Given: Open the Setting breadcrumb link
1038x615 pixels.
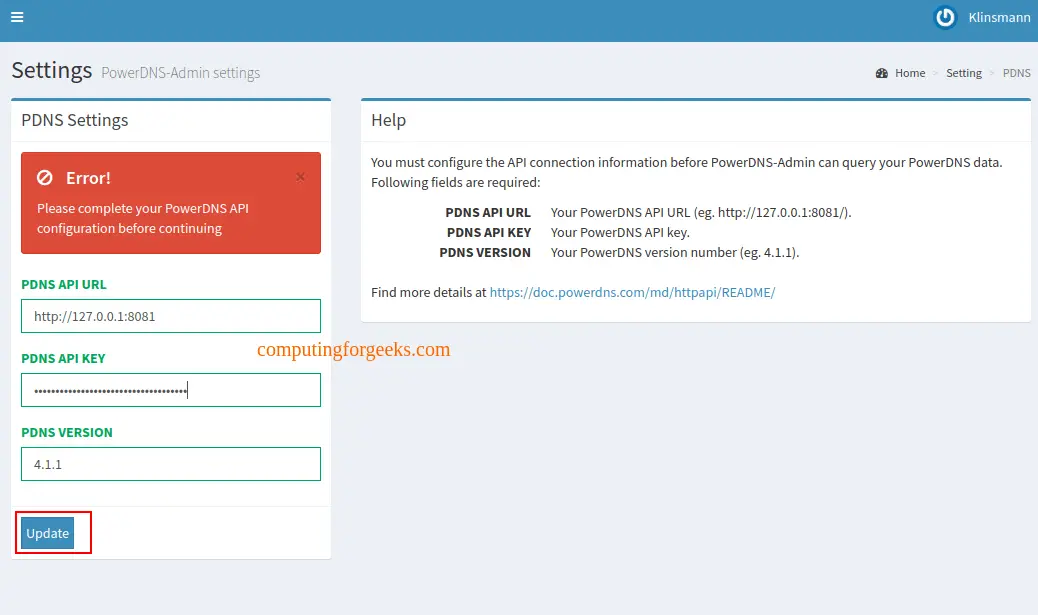Looking at the screenshot, I should (963, 72).
